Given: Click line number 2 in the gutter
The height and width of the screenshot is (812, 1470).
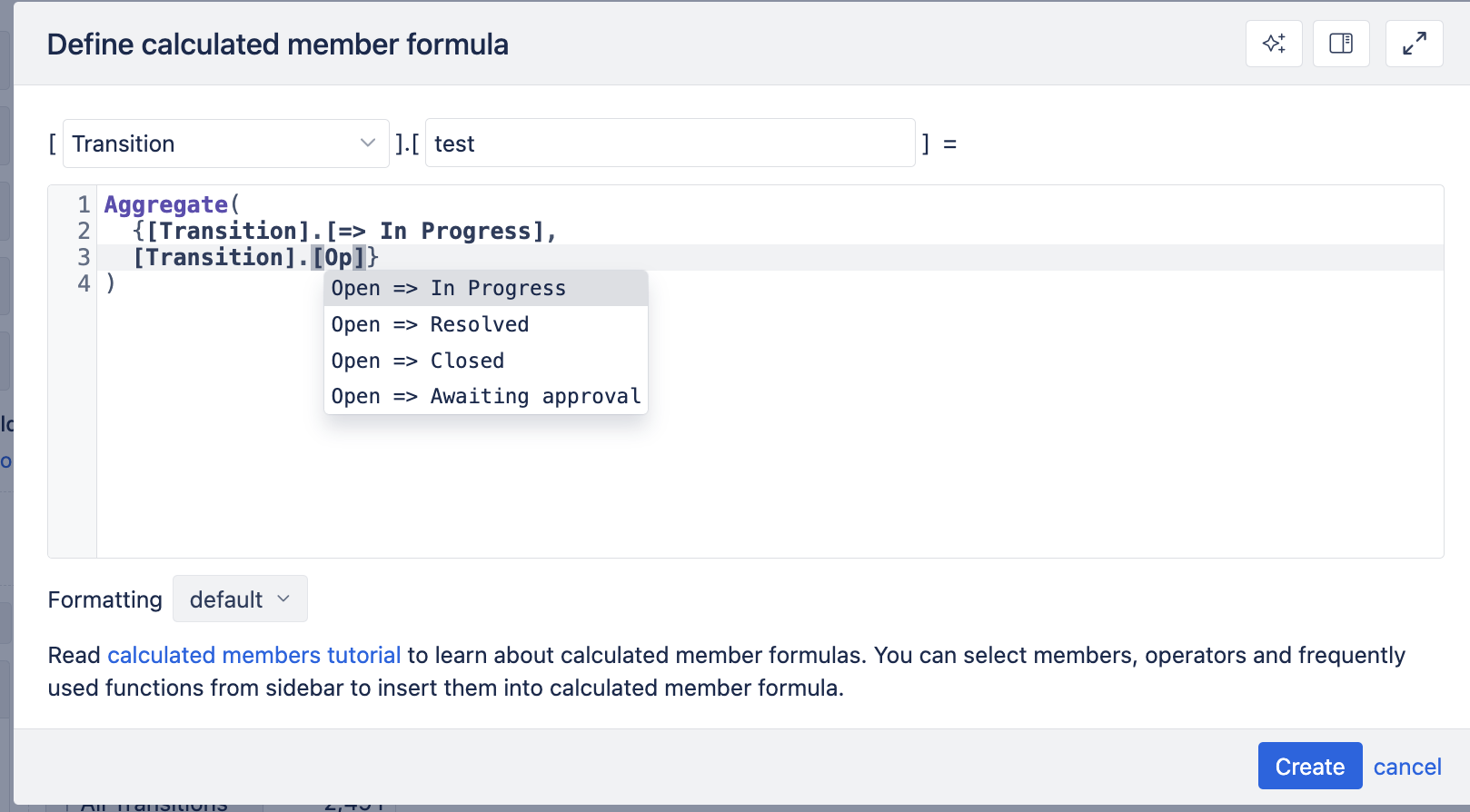Looking at the screenshot, I should click(83, 230).
